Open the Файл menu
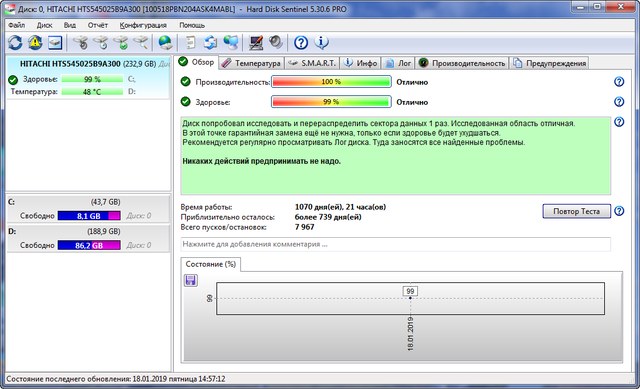The height and width of the screenshot is (389, 640). coord(16,25)
